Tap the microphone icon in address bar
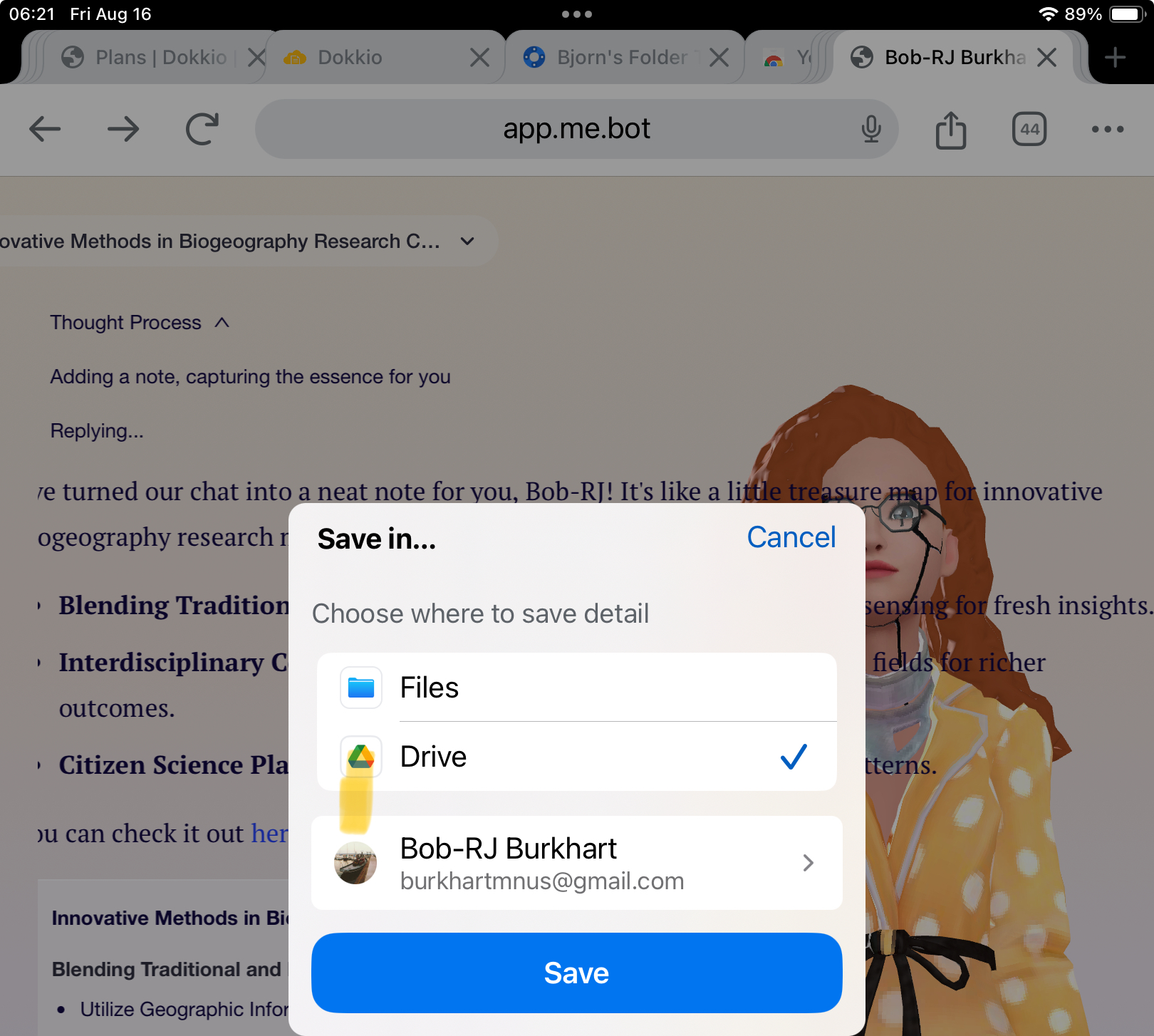Image resolution: width=1154 pixels, height=1036 pixels. pyautogui.click(x=870, y=129)
